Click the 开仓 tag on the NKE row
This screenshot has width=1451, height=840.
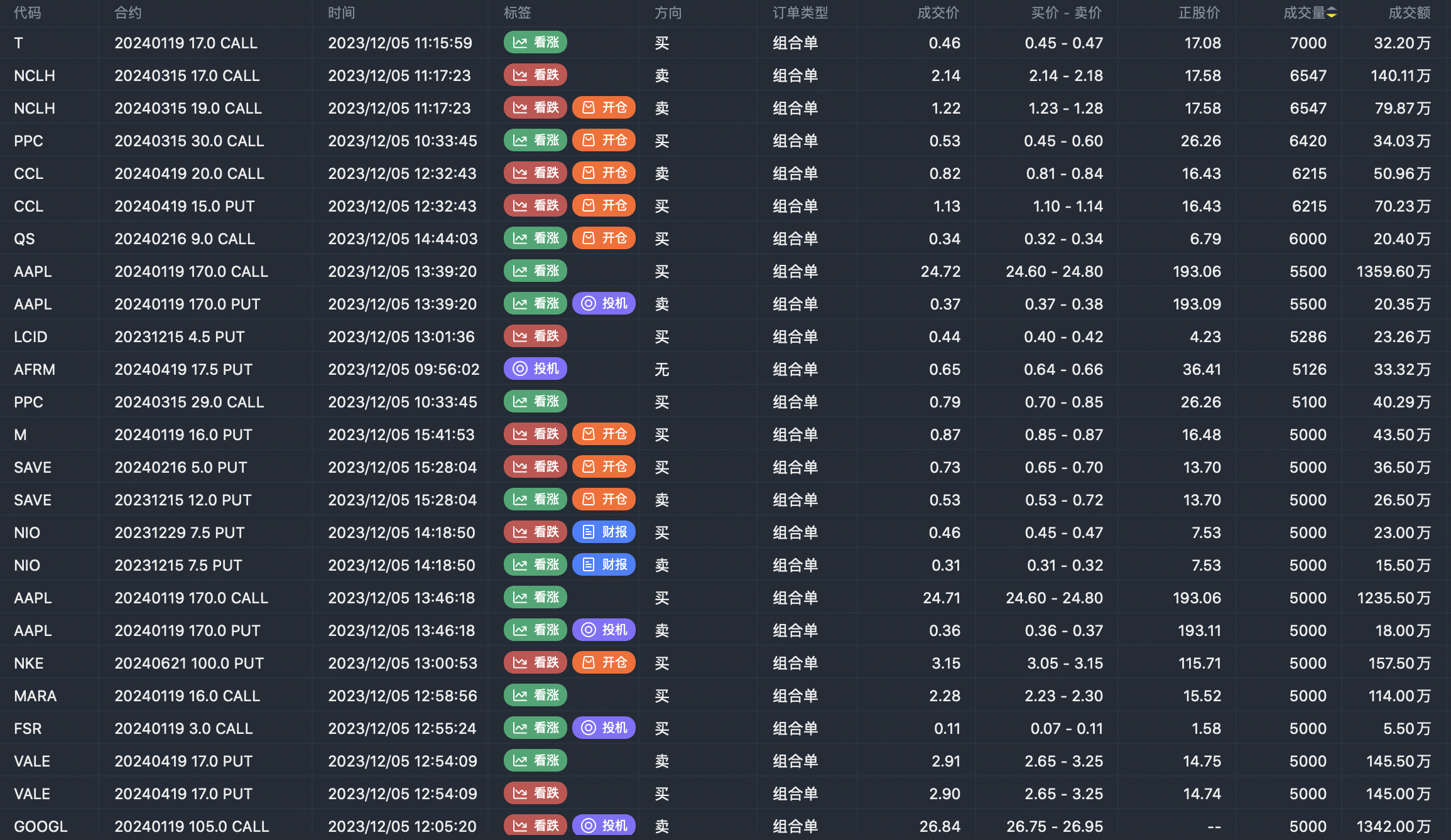[x=604, y=663]
